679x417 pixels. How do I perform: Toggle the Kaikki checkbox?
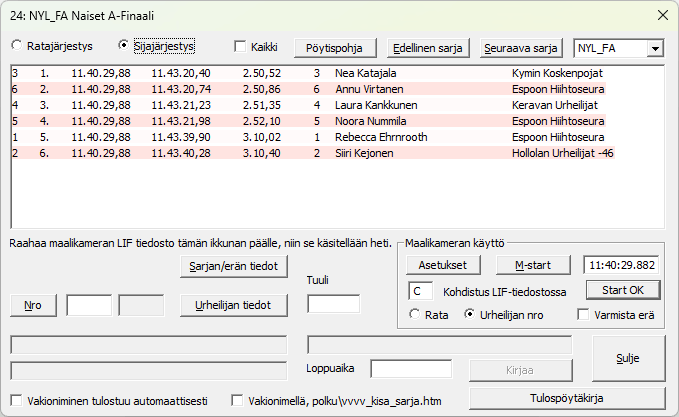pos(240,47)
